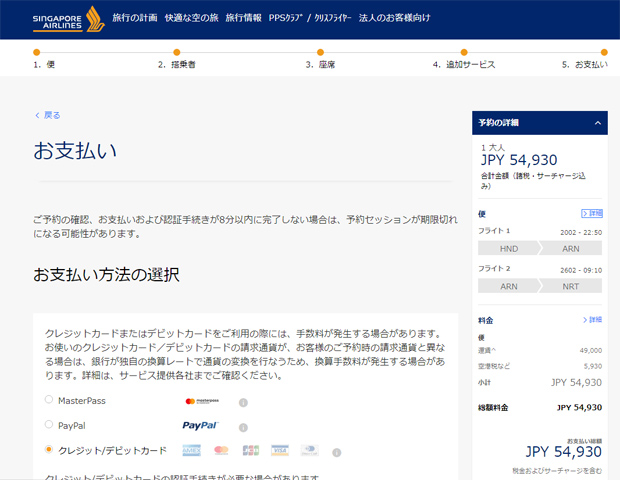Image resolution: width=620 pixels, height=480 pixels.
Task: Click the PayPal logo
Action: 200,426
